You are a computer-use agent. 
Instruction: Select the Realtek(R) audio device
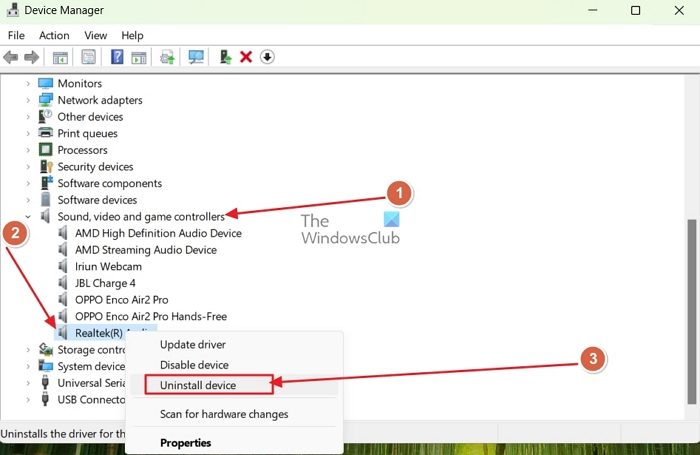coord(99,333)
